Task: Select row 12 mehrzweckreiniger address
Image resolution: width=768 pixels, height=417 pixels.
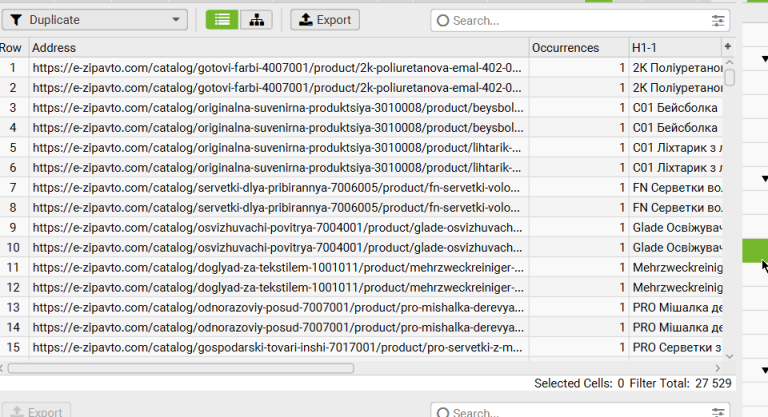Action: tap(278, 288)
